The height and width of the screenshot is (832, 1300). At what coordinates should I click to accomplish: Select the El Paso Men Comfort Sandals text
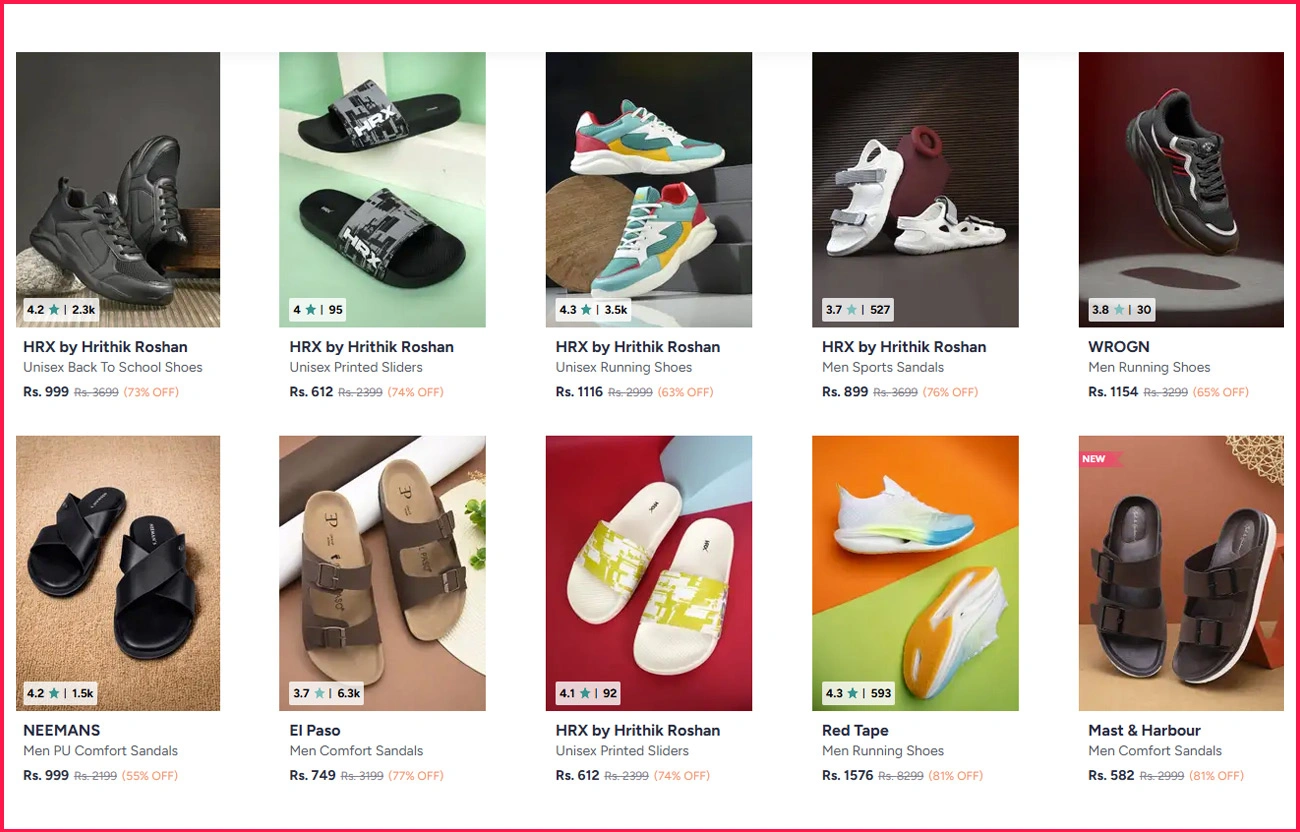356,750
